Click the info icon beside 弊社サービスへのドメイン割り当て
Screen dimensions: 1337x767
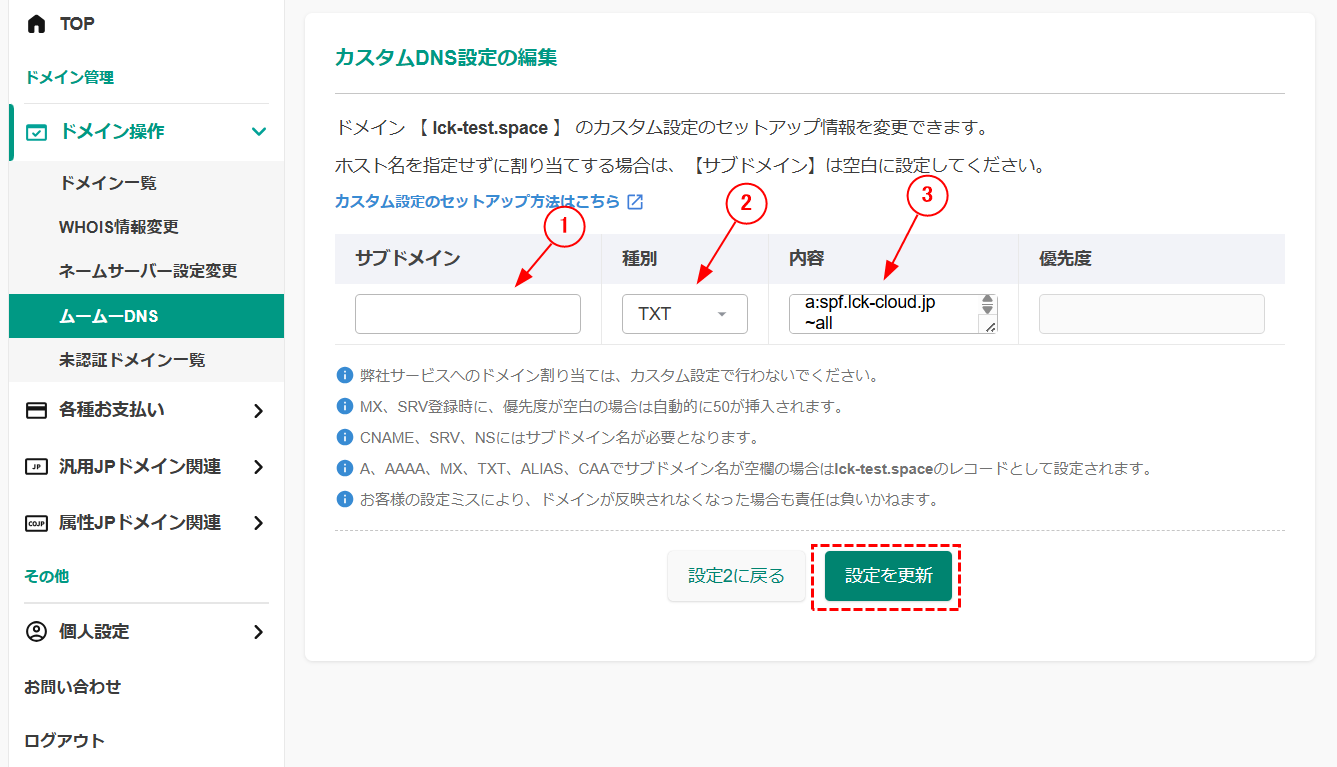(345, 376)
